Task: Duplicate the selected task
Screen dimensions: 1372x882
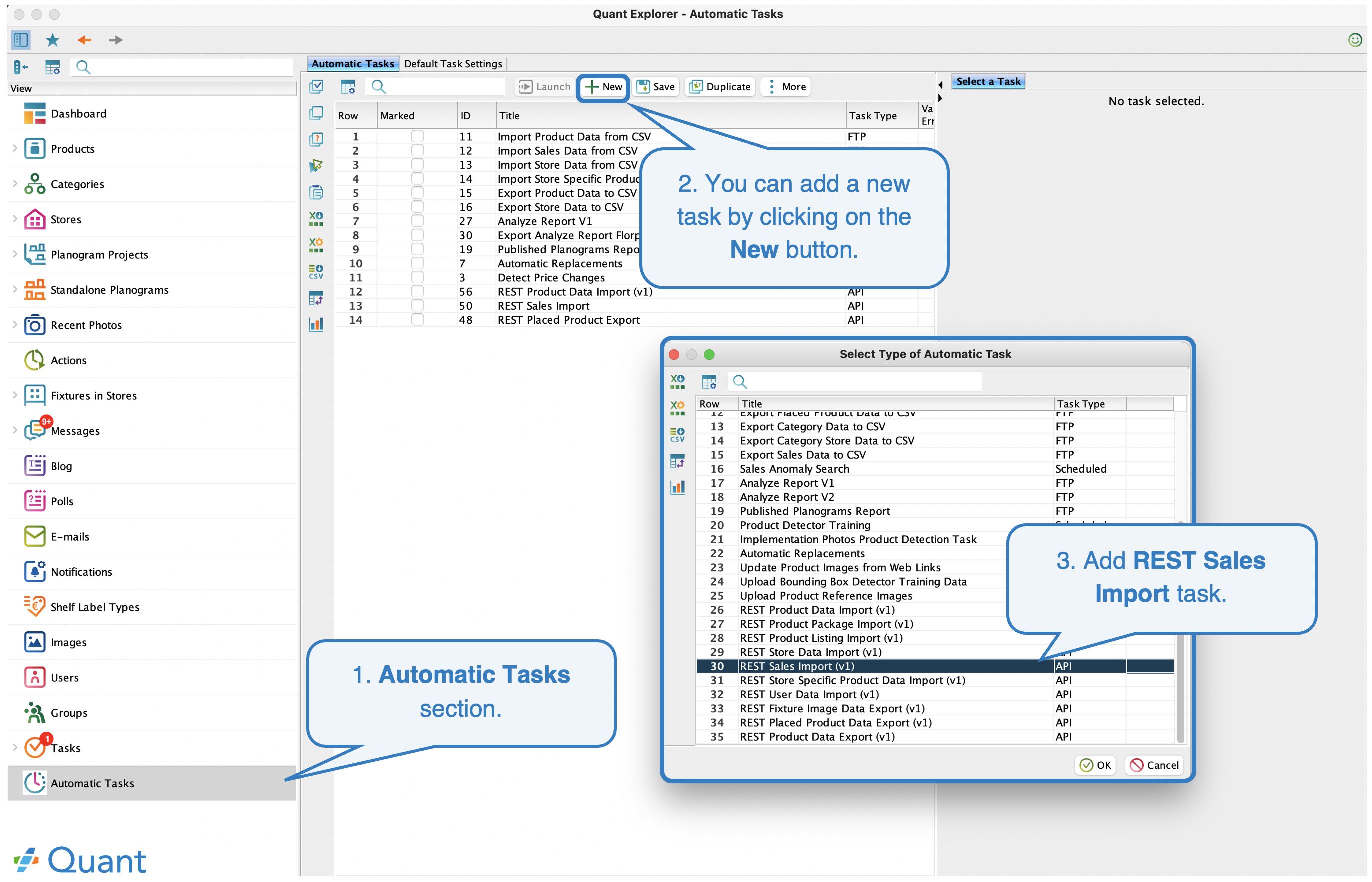Action: (720, 87)
